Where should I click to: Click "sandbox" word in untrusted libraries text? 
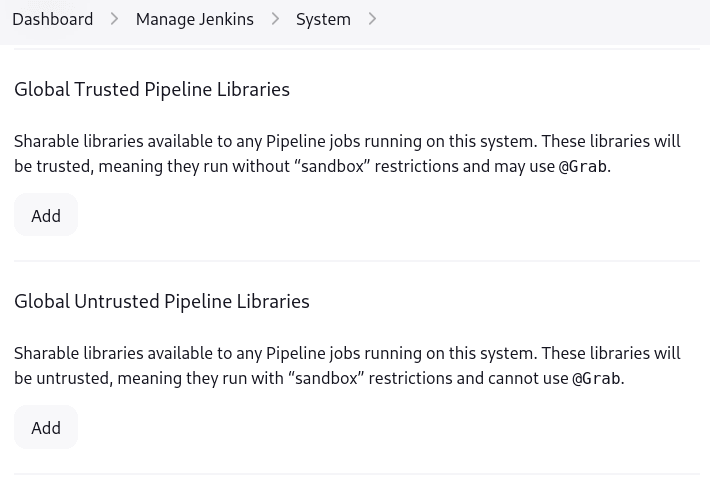[x=325, y=379]
